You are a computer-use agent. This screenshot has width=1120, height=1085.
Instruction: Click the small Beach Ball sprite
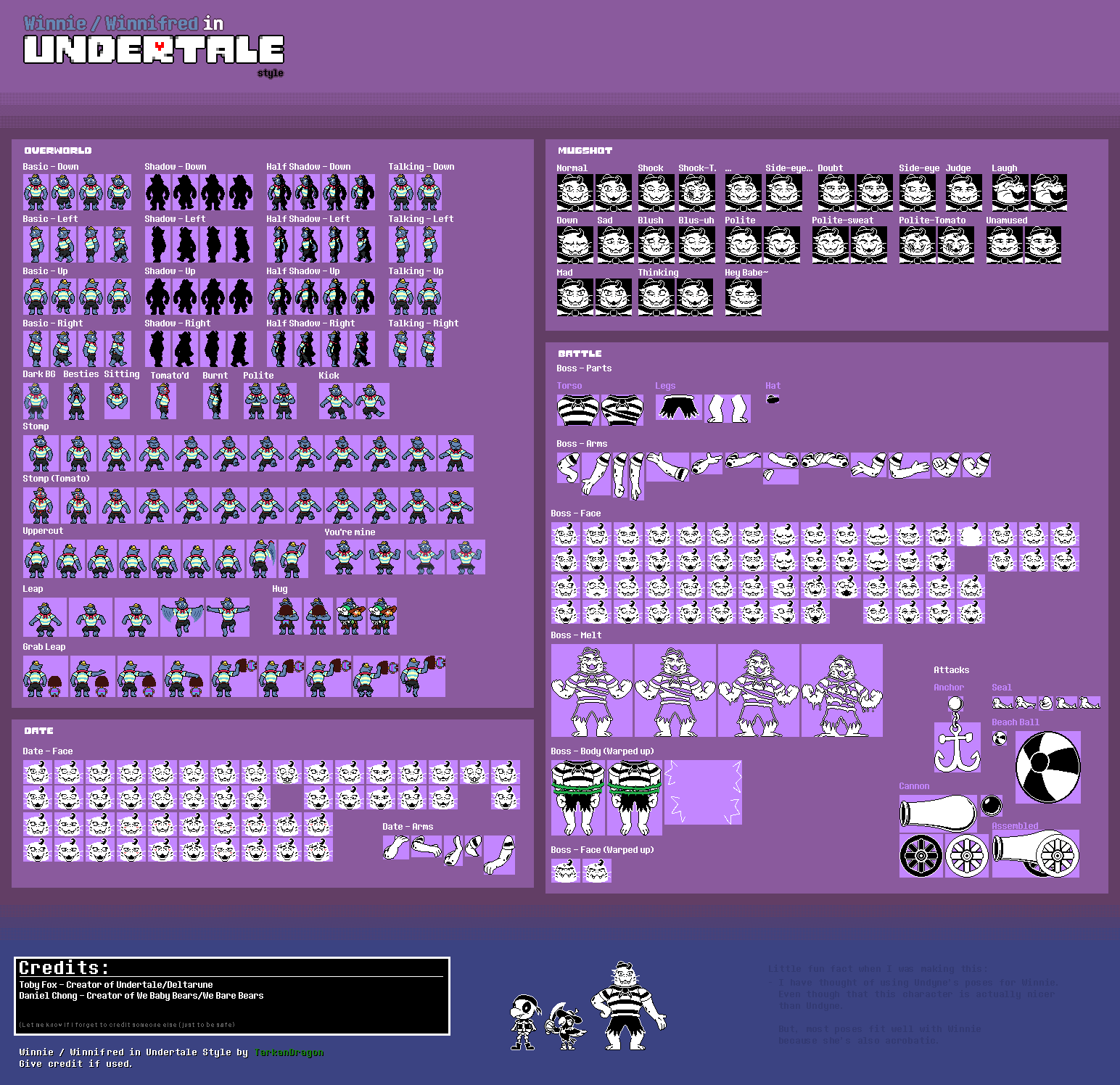pyautogui.click(x=1000, y=738)
